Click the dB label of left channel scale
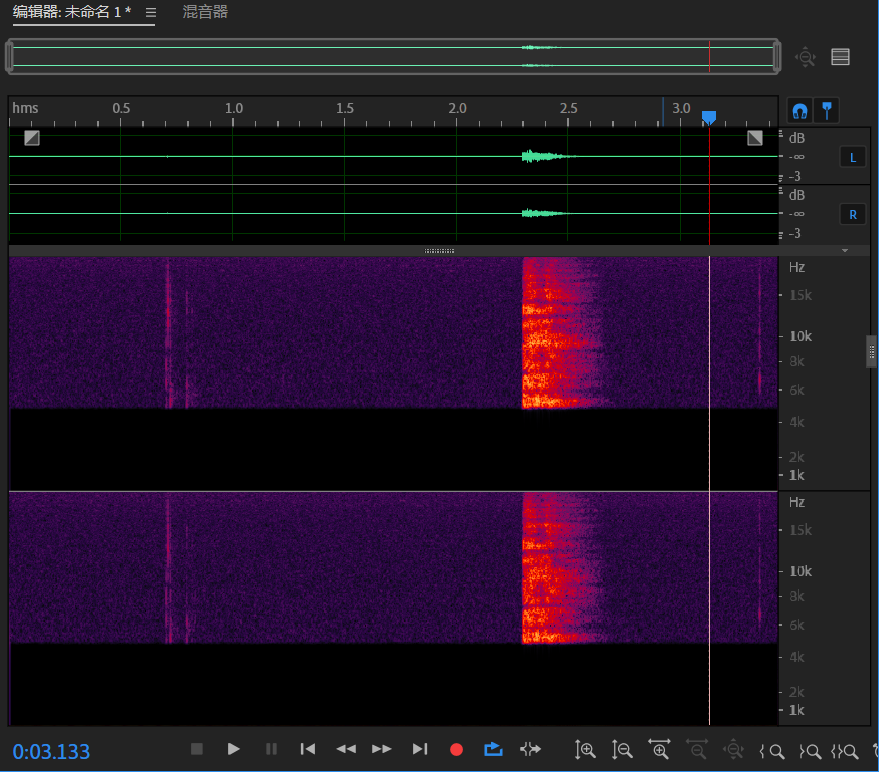The height and width of the screenshot is (772, 879). tap(797, 138)
